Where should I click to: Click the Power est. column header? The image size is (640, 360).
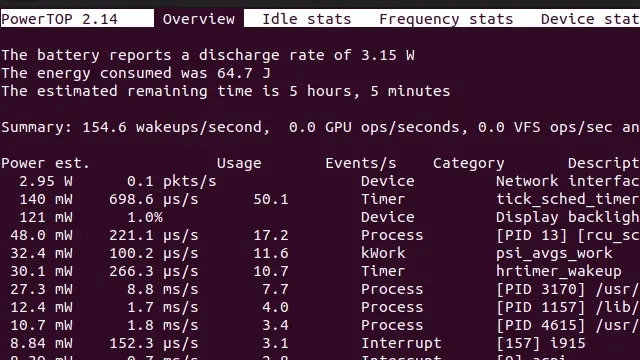pyautogui.click(x=45, y=163)
